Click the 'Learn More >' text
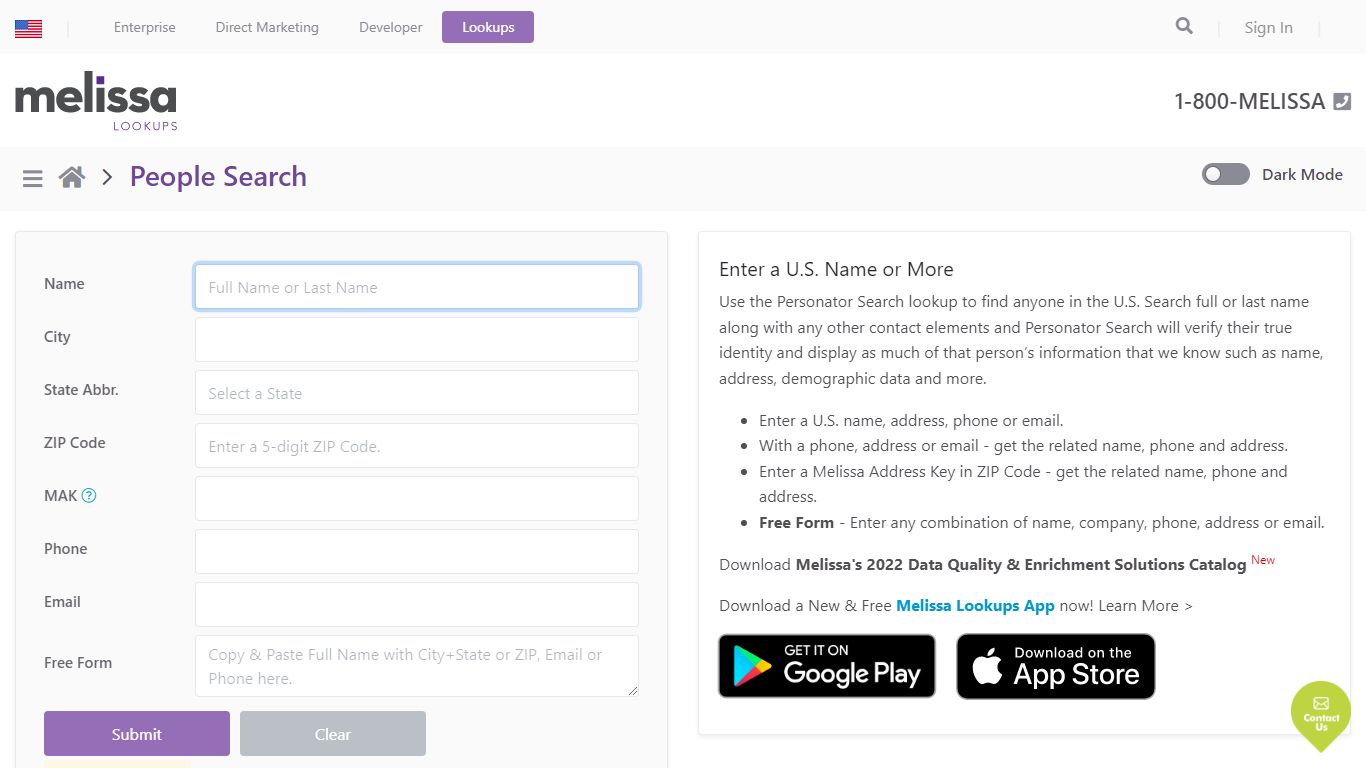 click(x=1145, y=606)
